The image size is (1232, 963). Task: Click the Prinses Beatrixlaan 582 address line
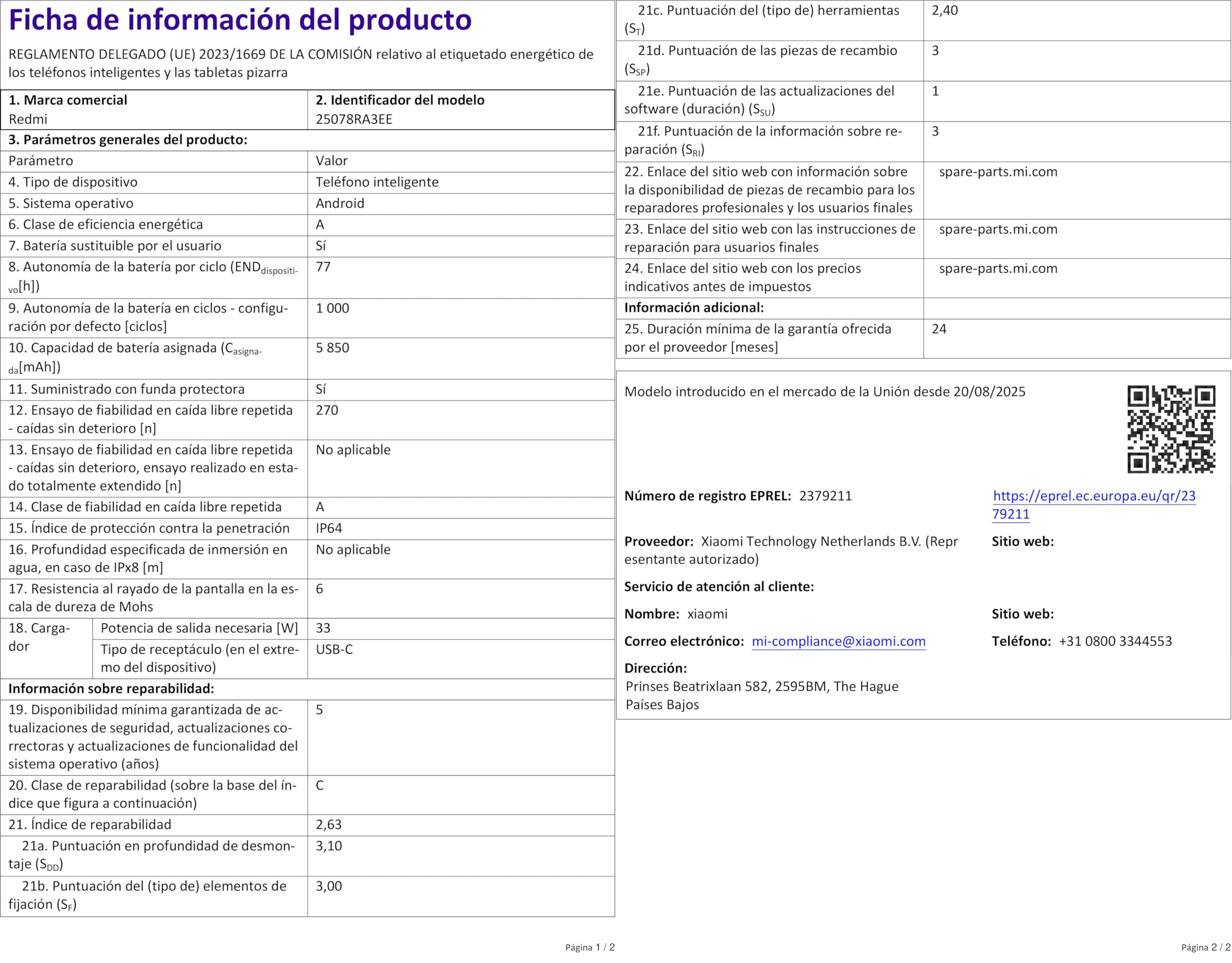(x=761, y=687)
